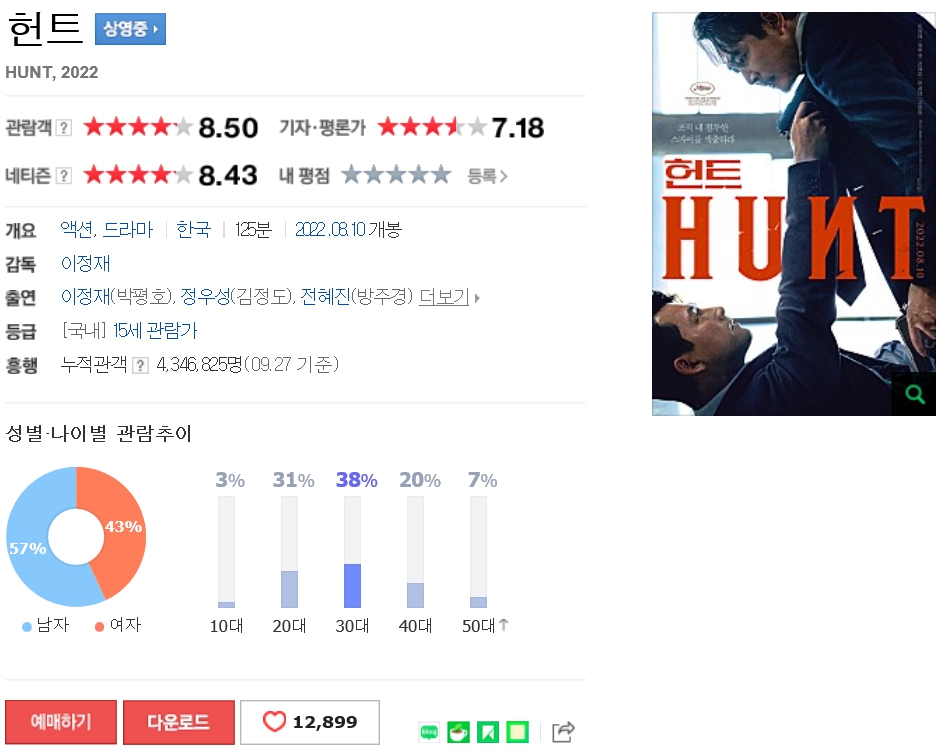Click the yellow memo share icon
Screen dimensions: 951x755
point(517,732)
